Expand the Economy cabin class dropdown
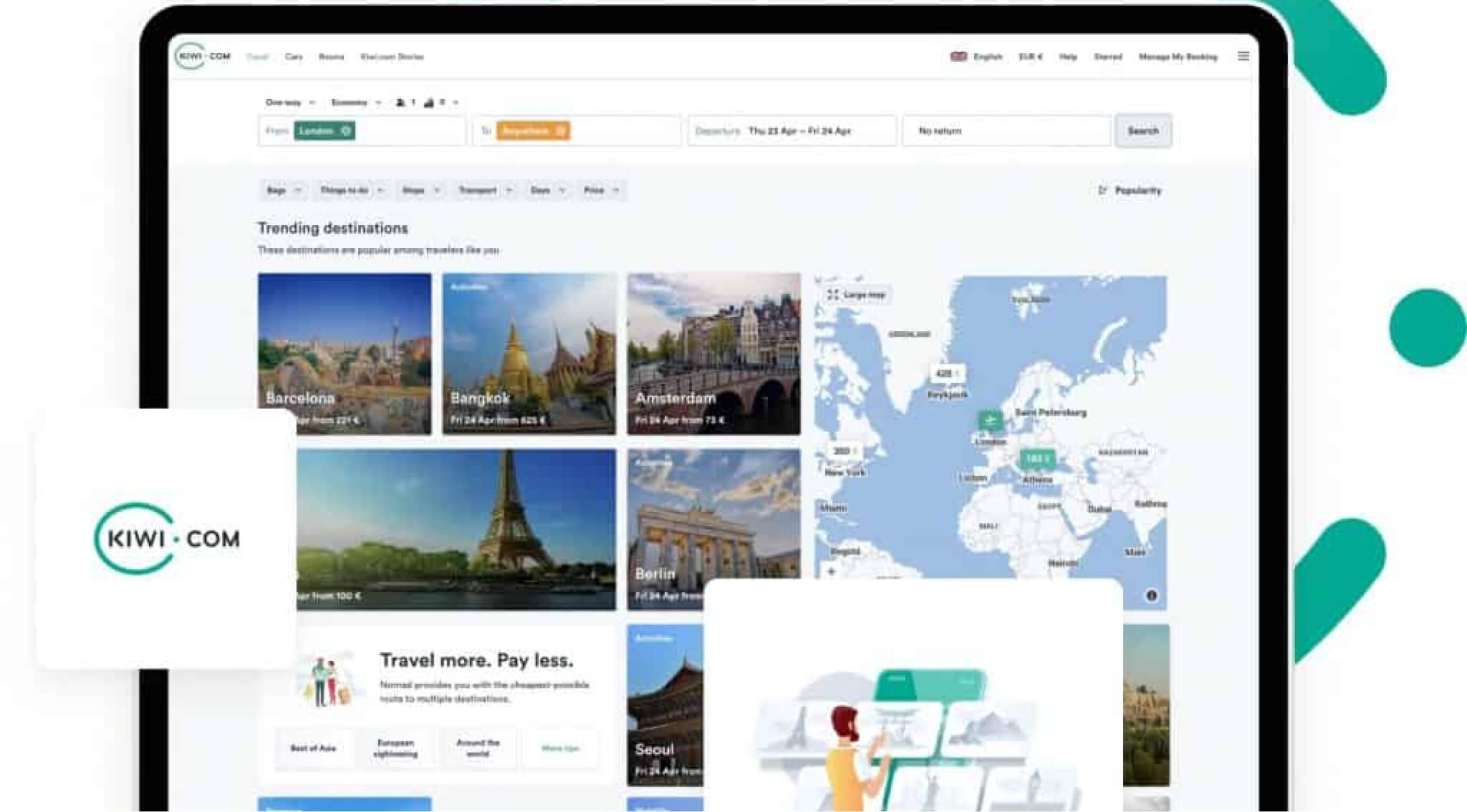The height and width of the screenshot is (812, 1467). (x=356, y=103)
